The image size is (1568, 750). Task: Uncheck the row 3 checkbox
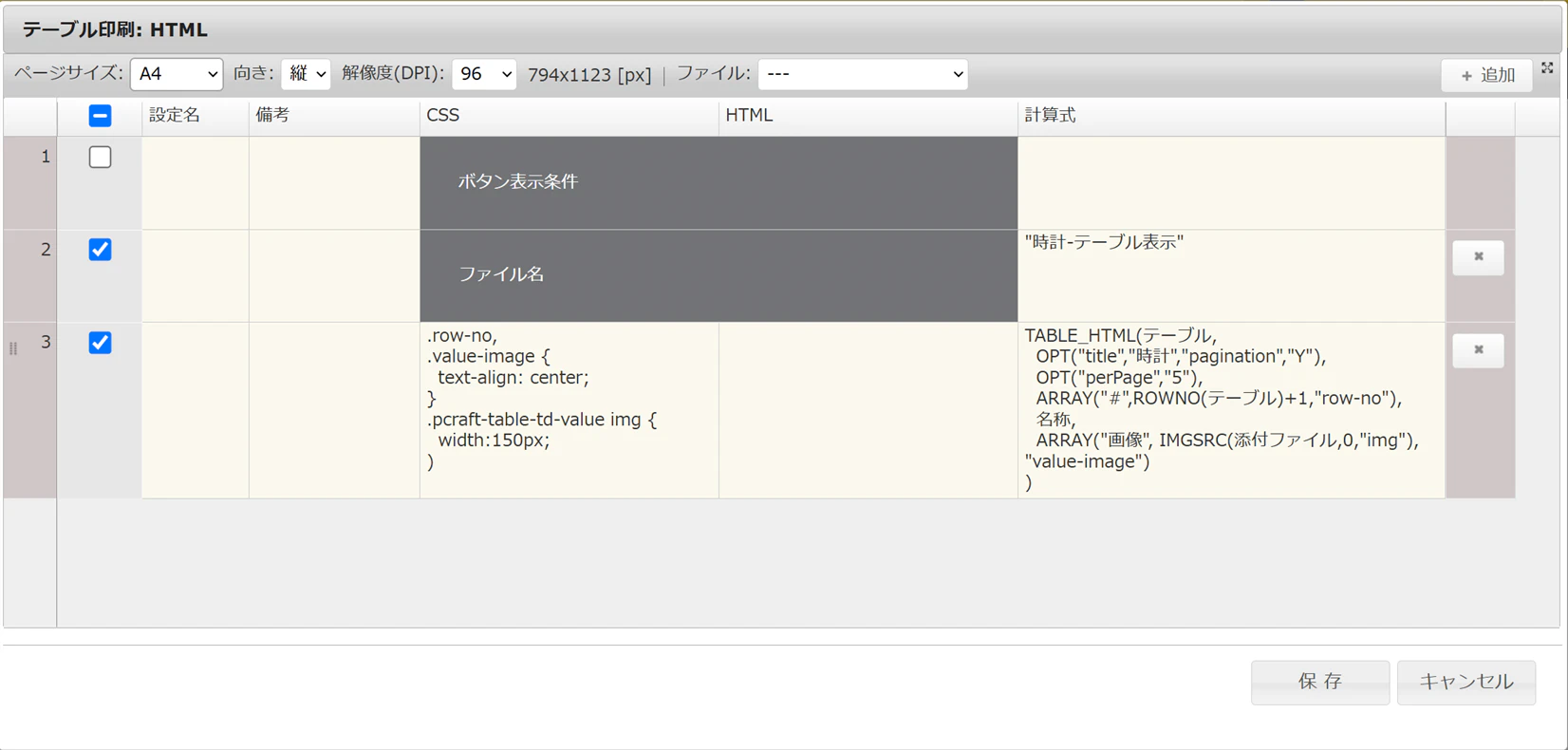coord(100,343)
